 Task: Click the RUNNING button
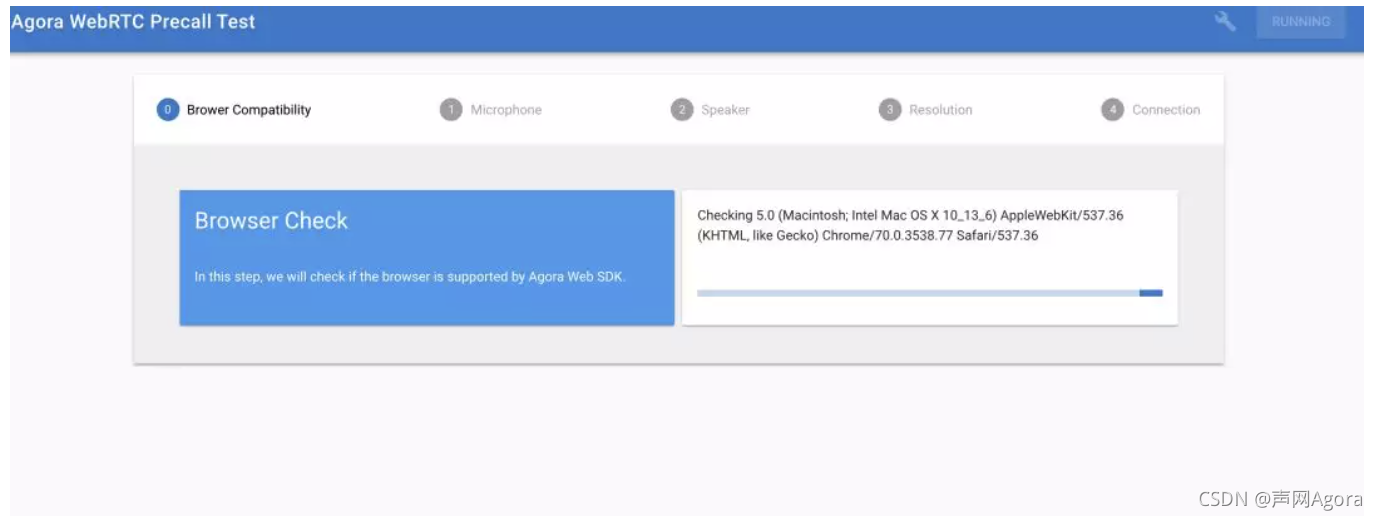(x=1301, y=21)
